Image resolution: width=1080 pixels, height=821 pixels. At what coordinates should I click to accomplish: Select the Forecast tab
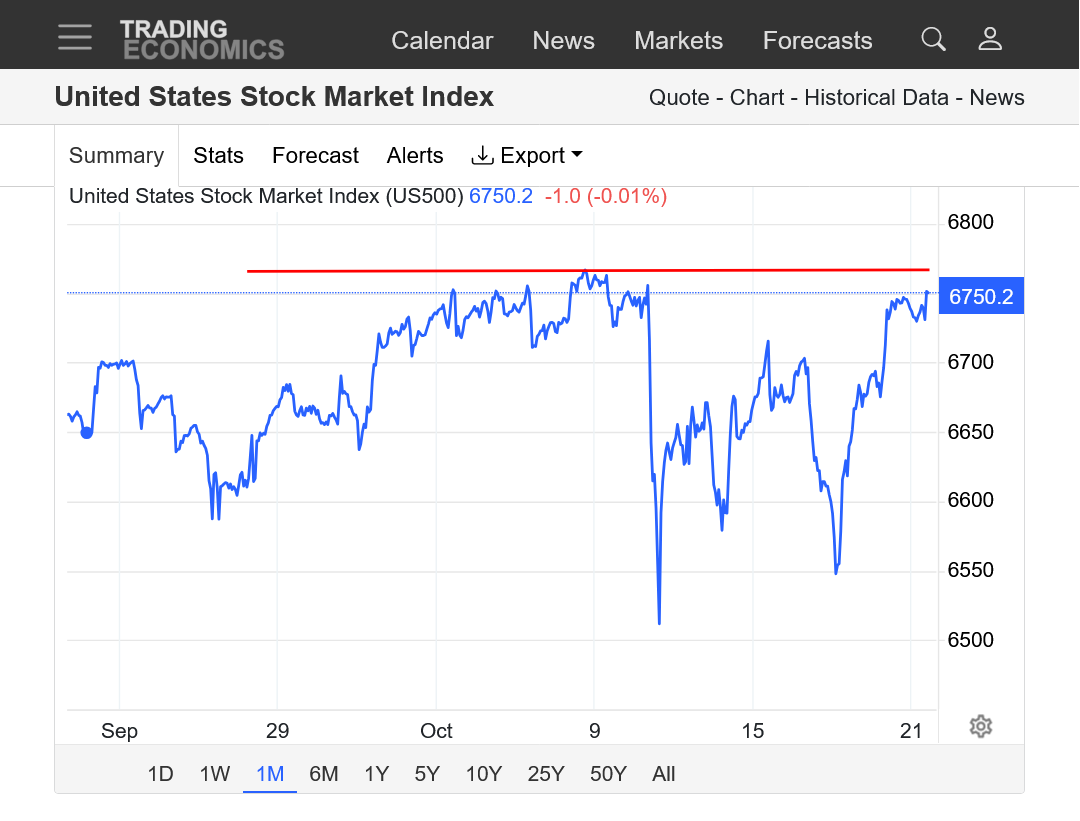click(x=315, y=155)
